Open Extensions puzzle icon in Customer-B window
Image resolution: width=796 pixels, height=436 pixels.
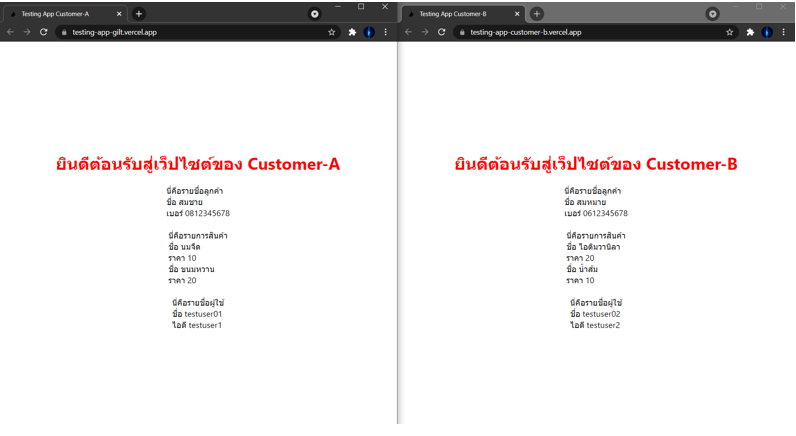750,32
